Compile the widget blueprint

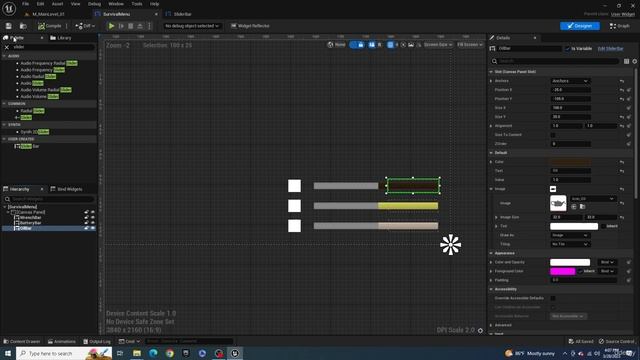49,26
